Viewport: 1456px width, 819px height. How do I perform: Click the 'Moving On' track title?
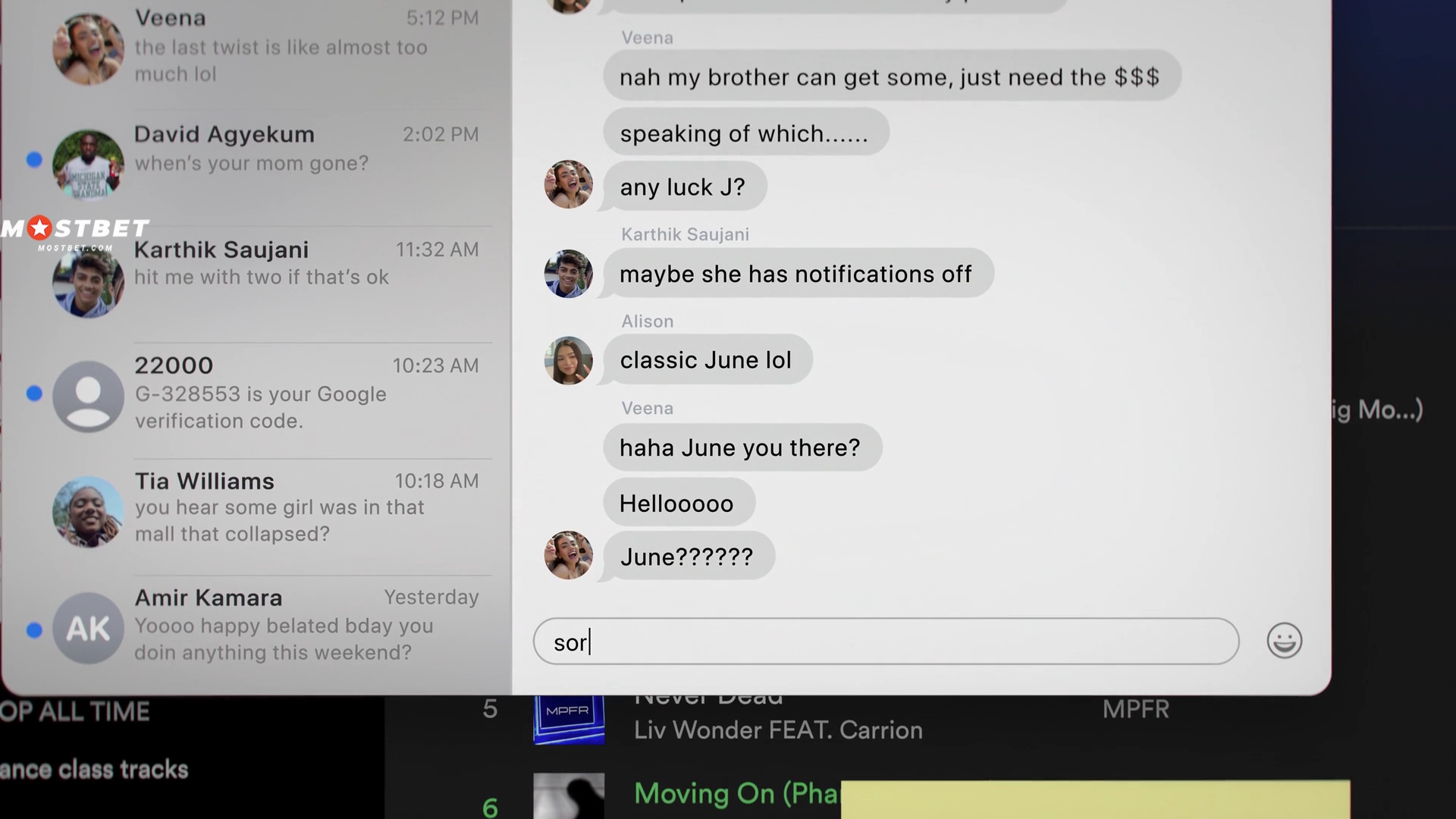pyautogui.click(x=736, y=794)
